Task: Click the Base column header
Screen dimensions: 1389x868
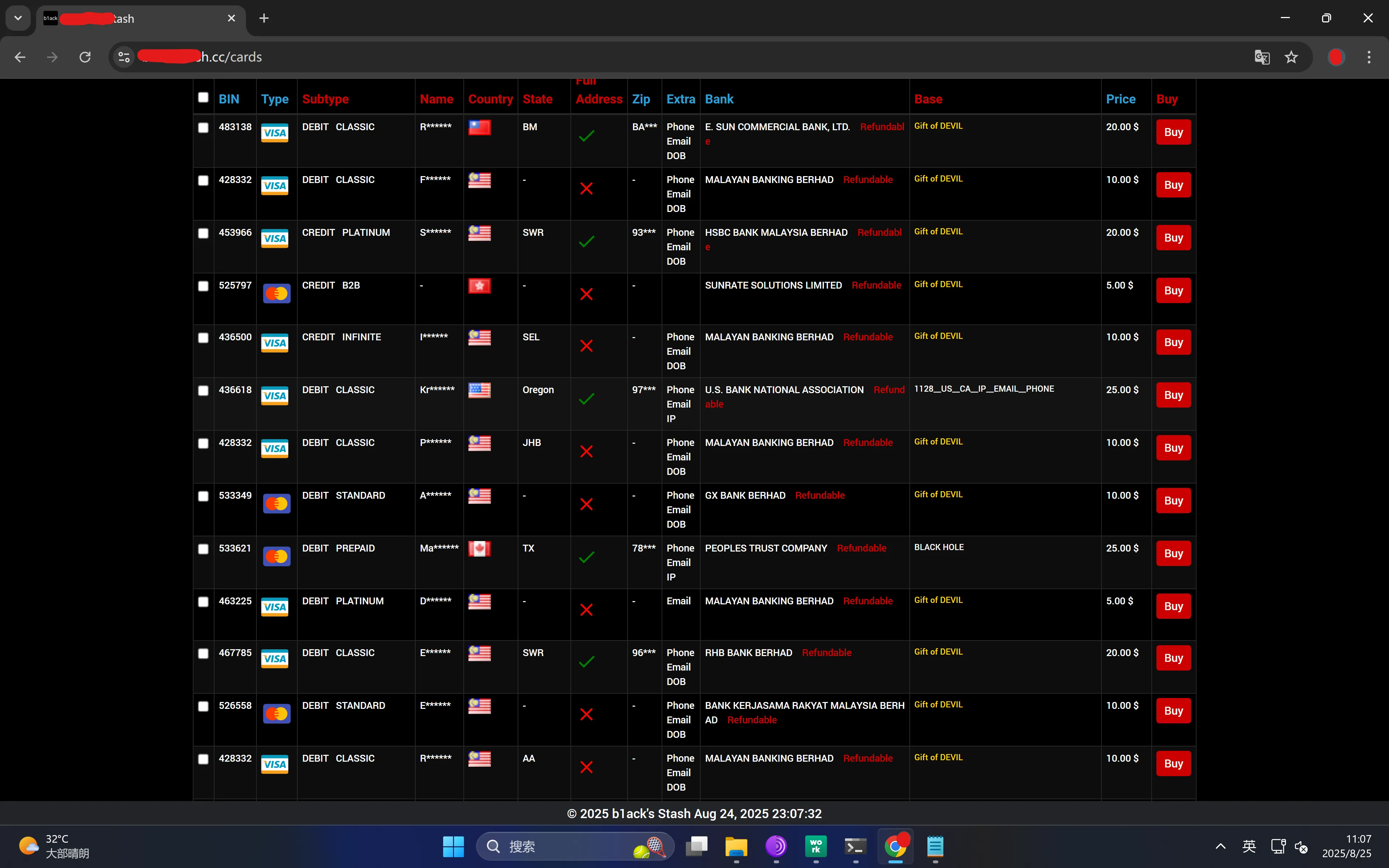Action: tap(928, 99)
